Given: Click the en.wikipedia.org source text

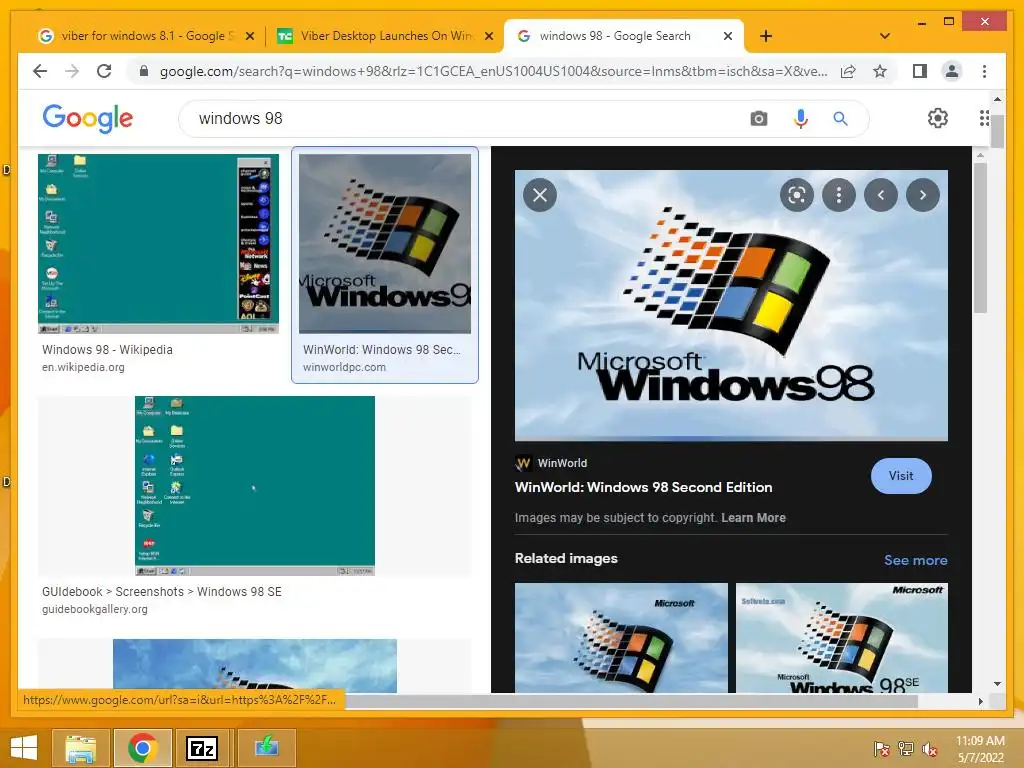Looking at the screenshot, I should (83, 367).
